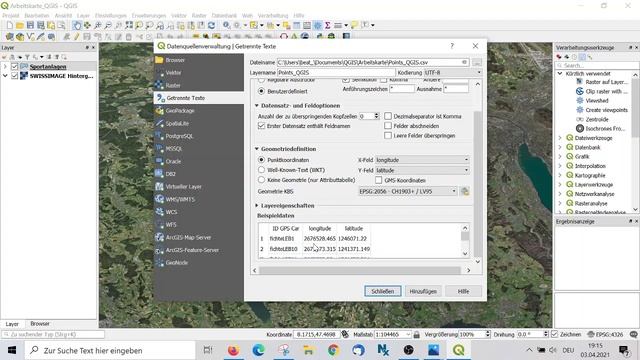Toggle Erster Datensatz enthält Feldnamen checkbox

[261, 126]
